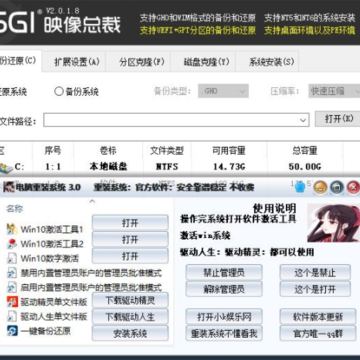Screen dimensions: 360x360
Task: Click 打开 next to Win10数字激活
Action: 130,256
